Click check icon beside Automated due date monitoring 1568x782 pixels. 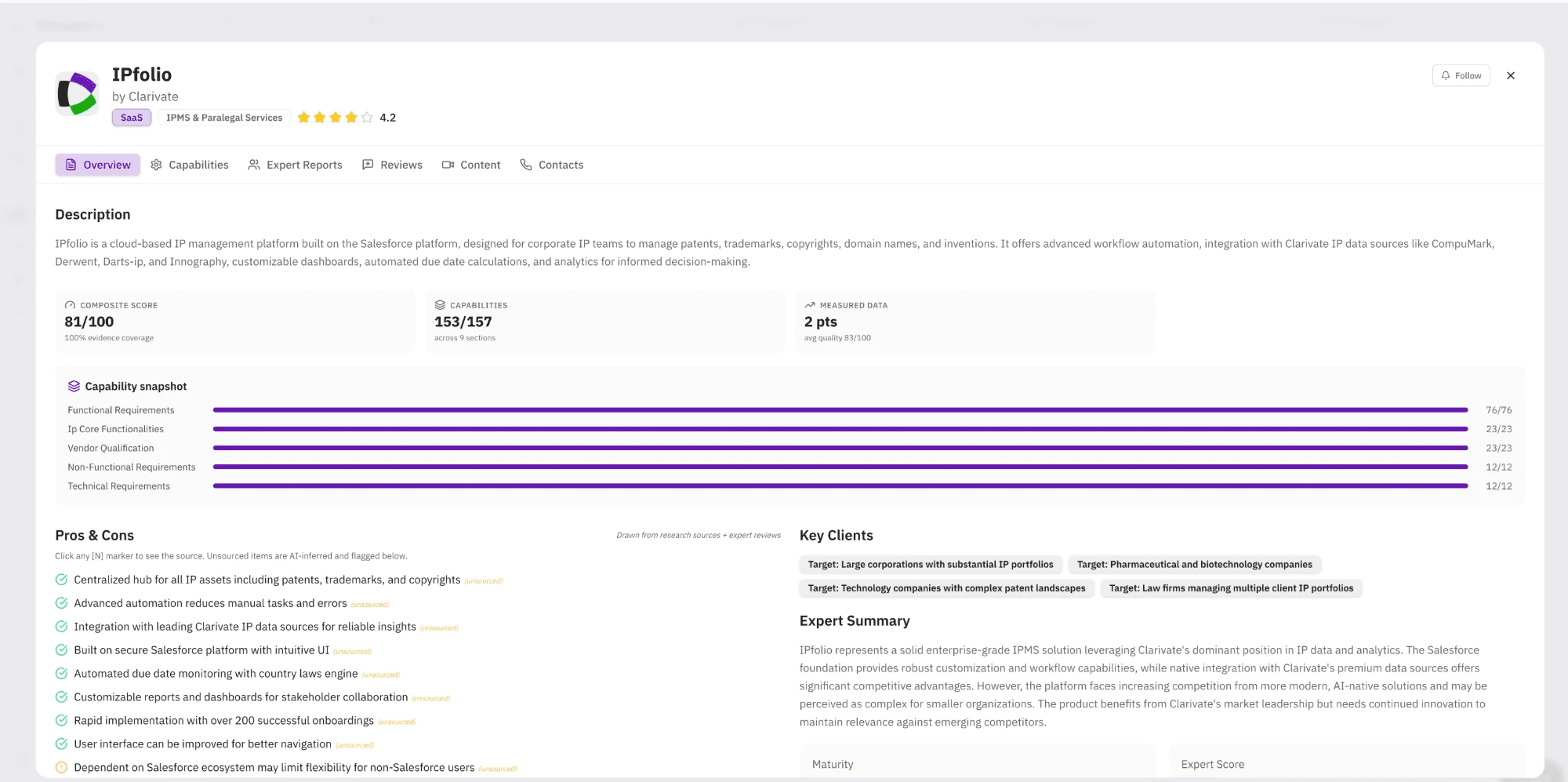pos(61,674)
